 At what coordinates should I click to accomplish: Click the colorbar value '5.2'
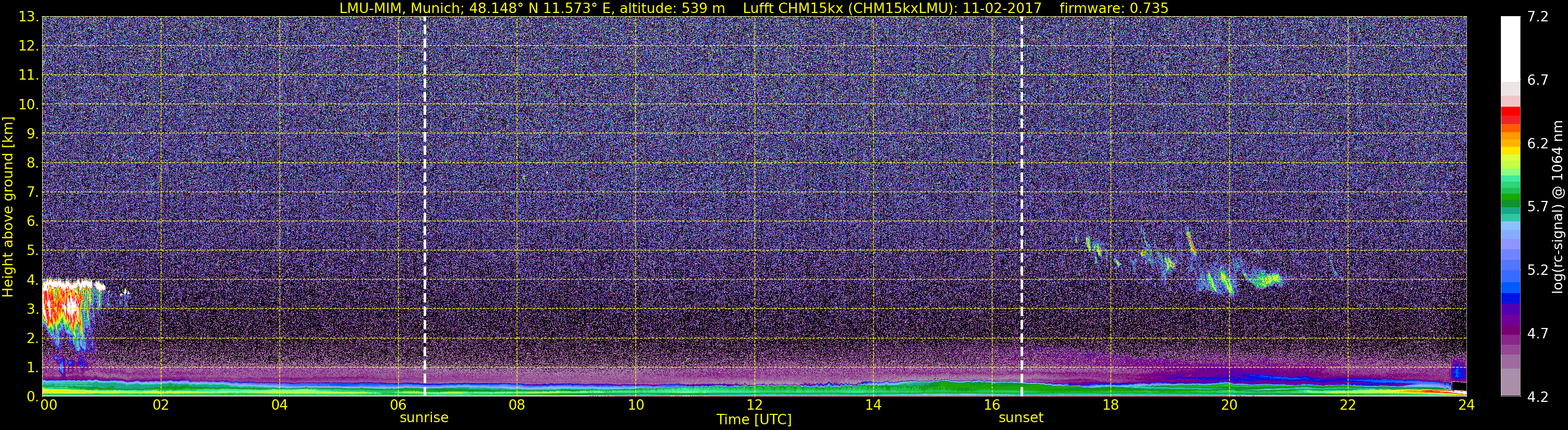1538,270
